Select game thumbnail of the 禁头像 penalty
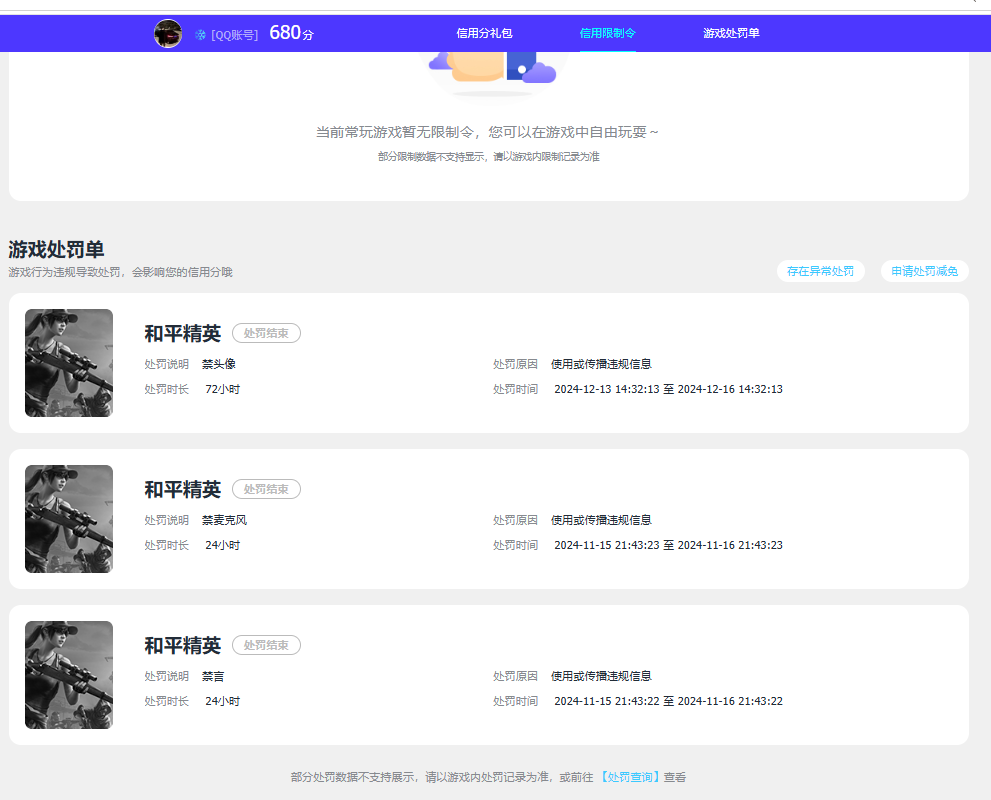The width and height of the screenshot is (991, 800). (69, 363)
